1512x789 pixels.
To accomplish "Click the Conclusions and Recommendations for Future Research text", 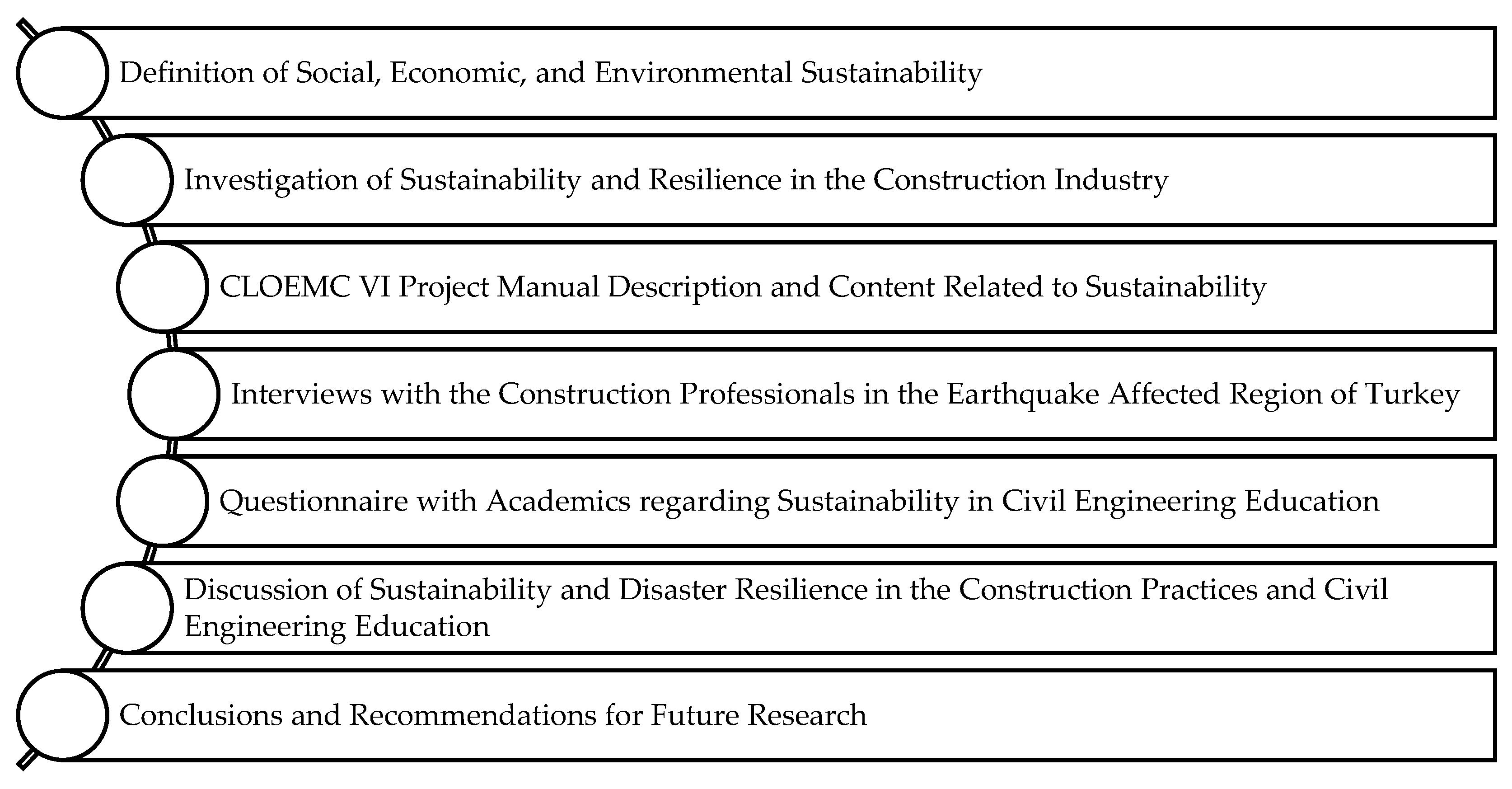I will point(492,715).
